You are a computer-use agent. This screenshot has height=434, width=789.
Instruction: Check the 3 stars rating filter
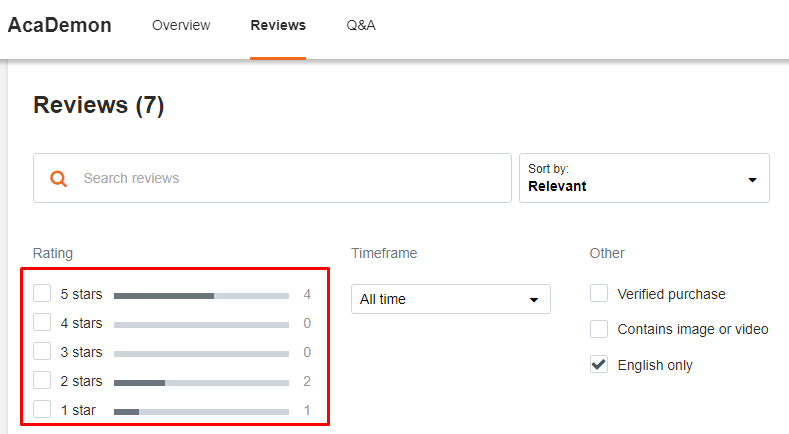[x=42, y=351]
